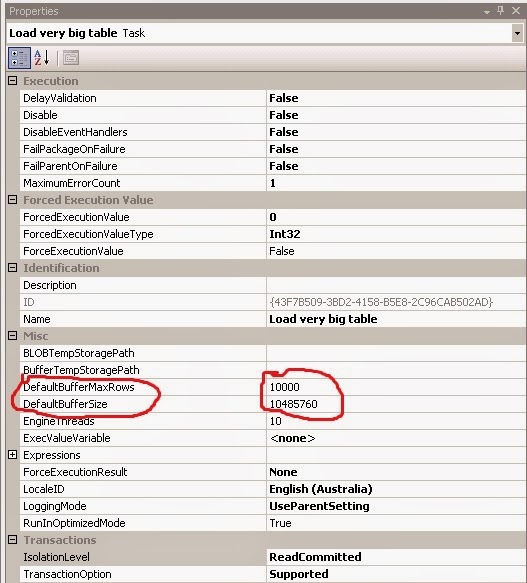
Task: Switch to Categorized view icon
Action: point(19,58)
